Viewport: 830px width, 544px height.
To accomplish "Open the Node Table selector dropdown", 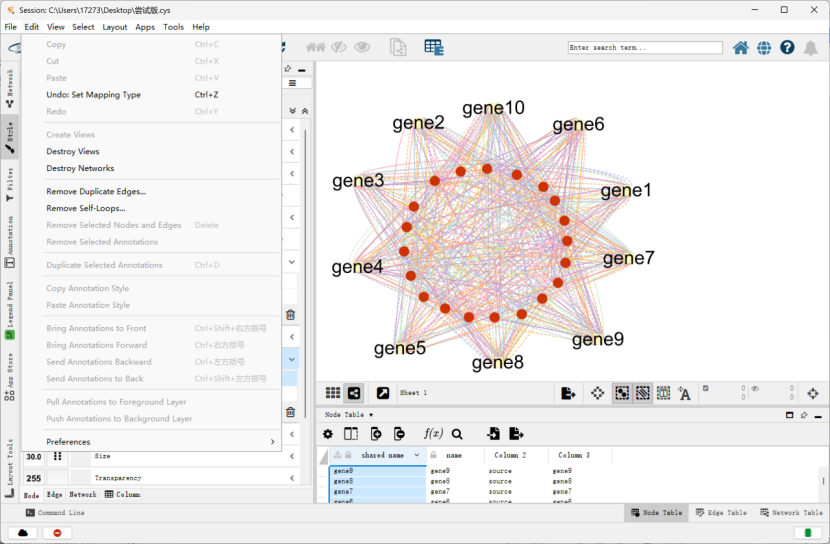I will click(x=349, y=415).
